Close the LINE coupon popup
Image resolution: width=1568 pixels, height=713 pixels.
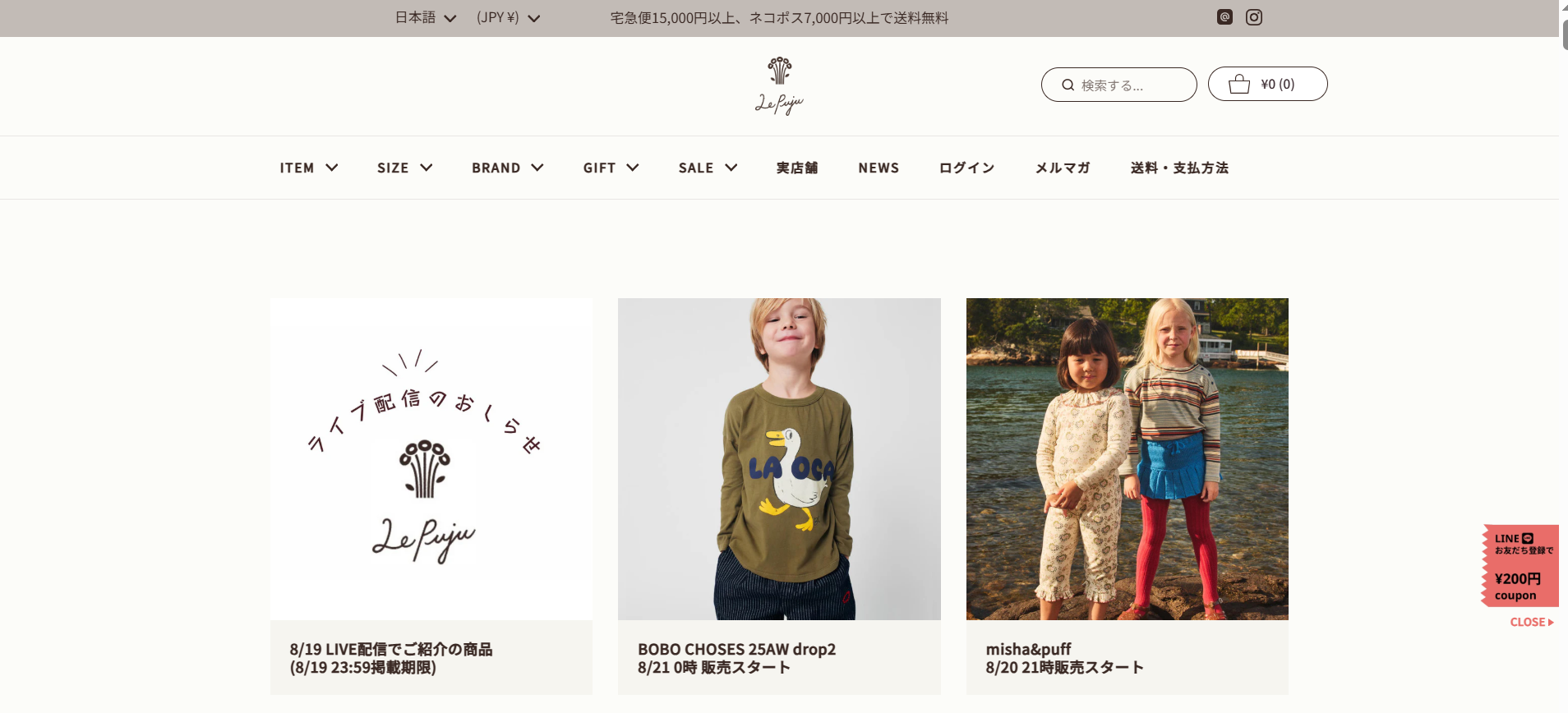pos(1532,622)
